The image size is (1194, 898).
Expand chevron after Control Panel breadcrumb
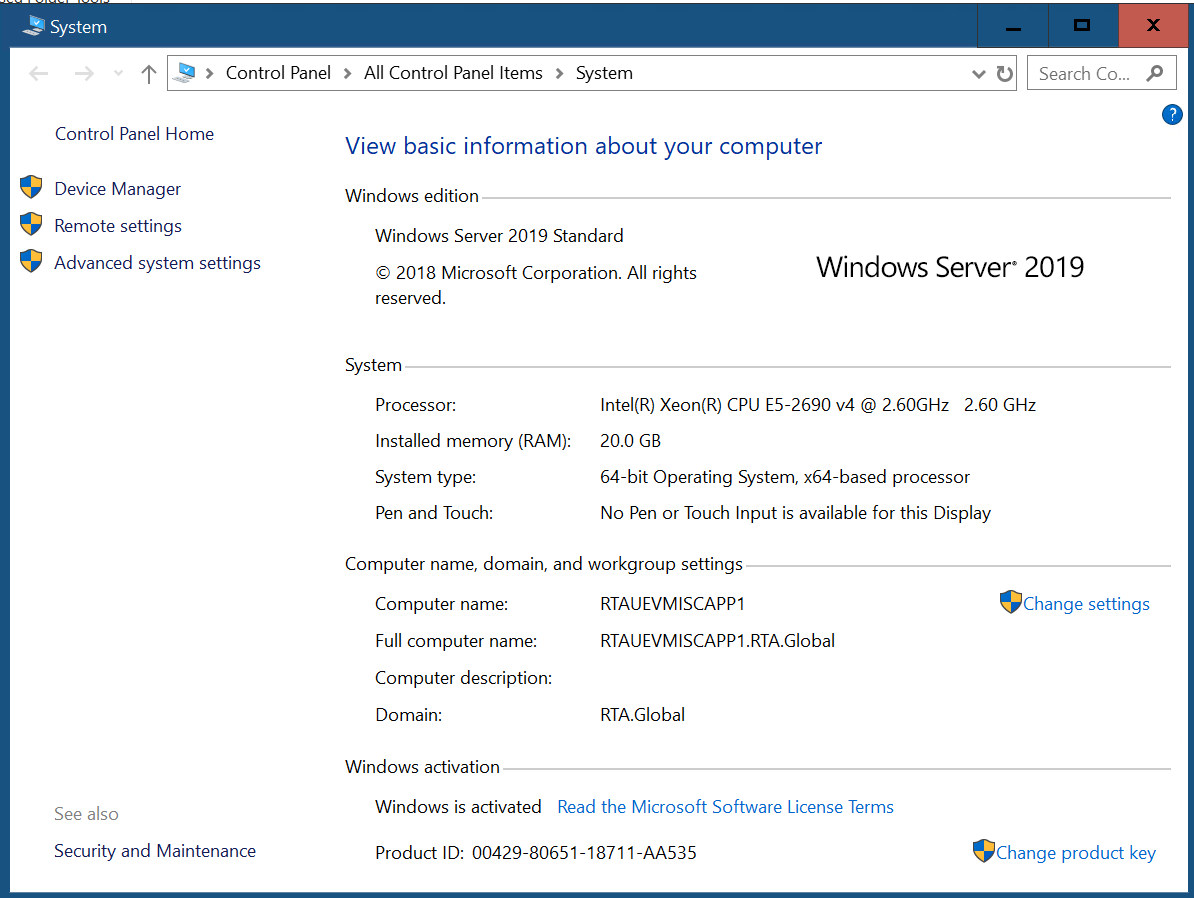coord(348,73)
